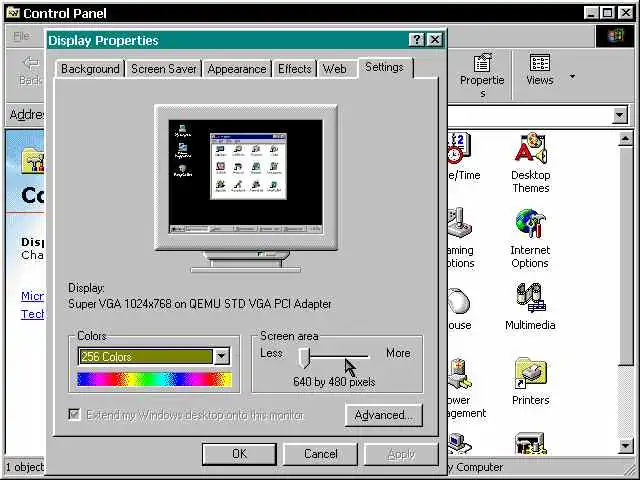
Task: Click Internet Options label text
Action: coord(530,257)
